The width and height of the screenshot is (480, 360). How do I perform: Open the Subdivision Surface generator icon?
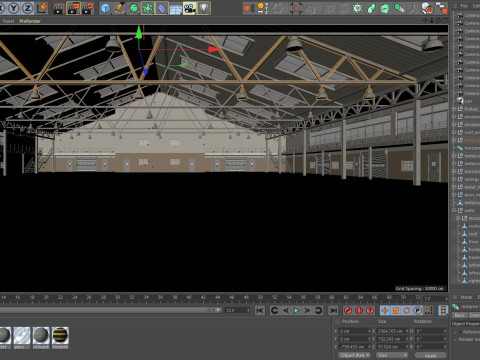tap(134, 8)
